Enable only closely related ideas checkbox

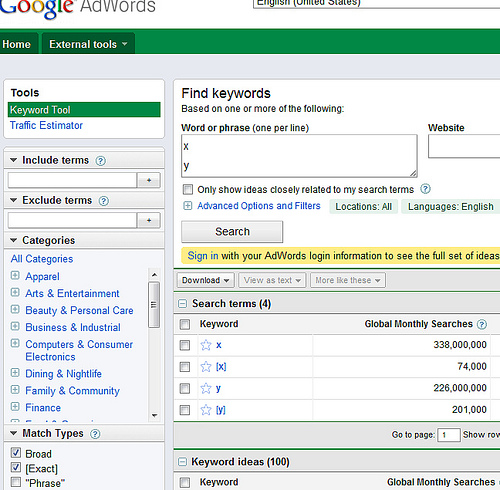[x=188, y=189]
